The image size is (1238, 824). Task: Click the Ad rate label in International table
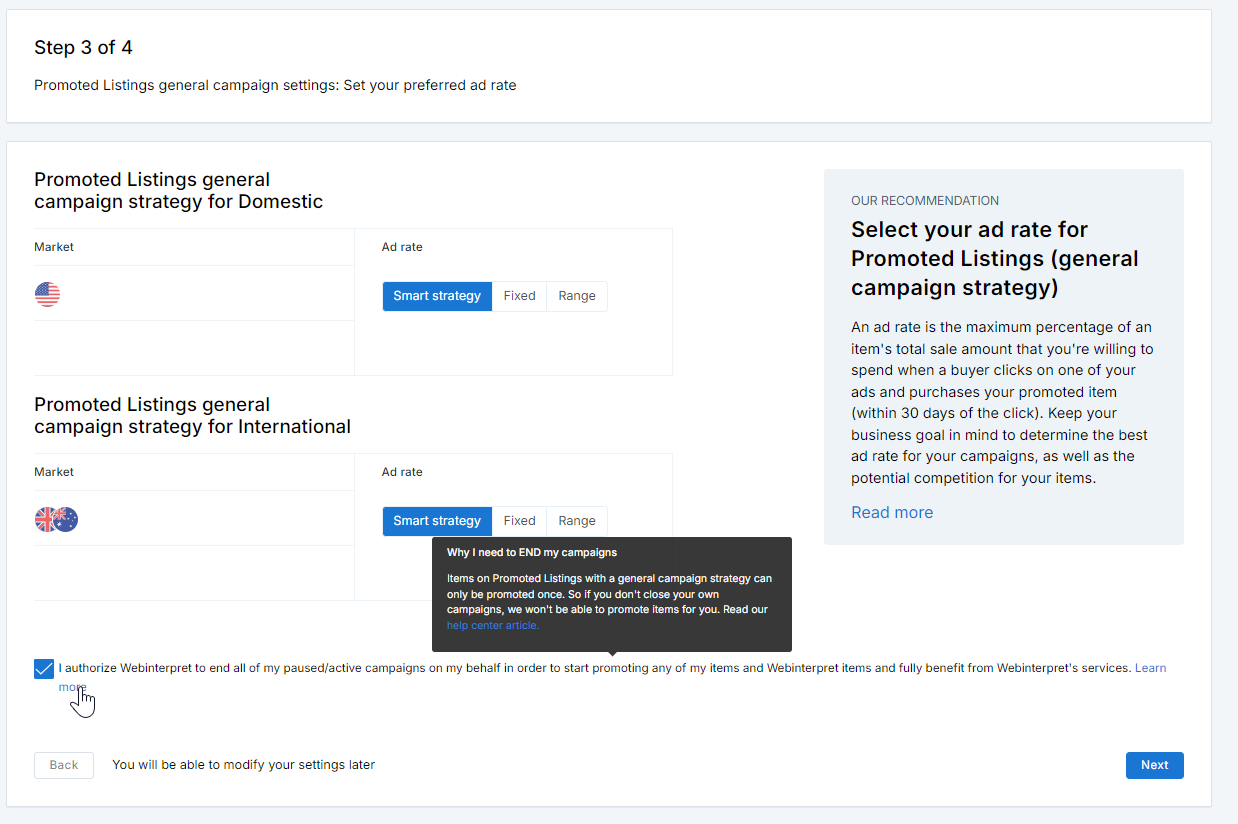tap(402, 472)
